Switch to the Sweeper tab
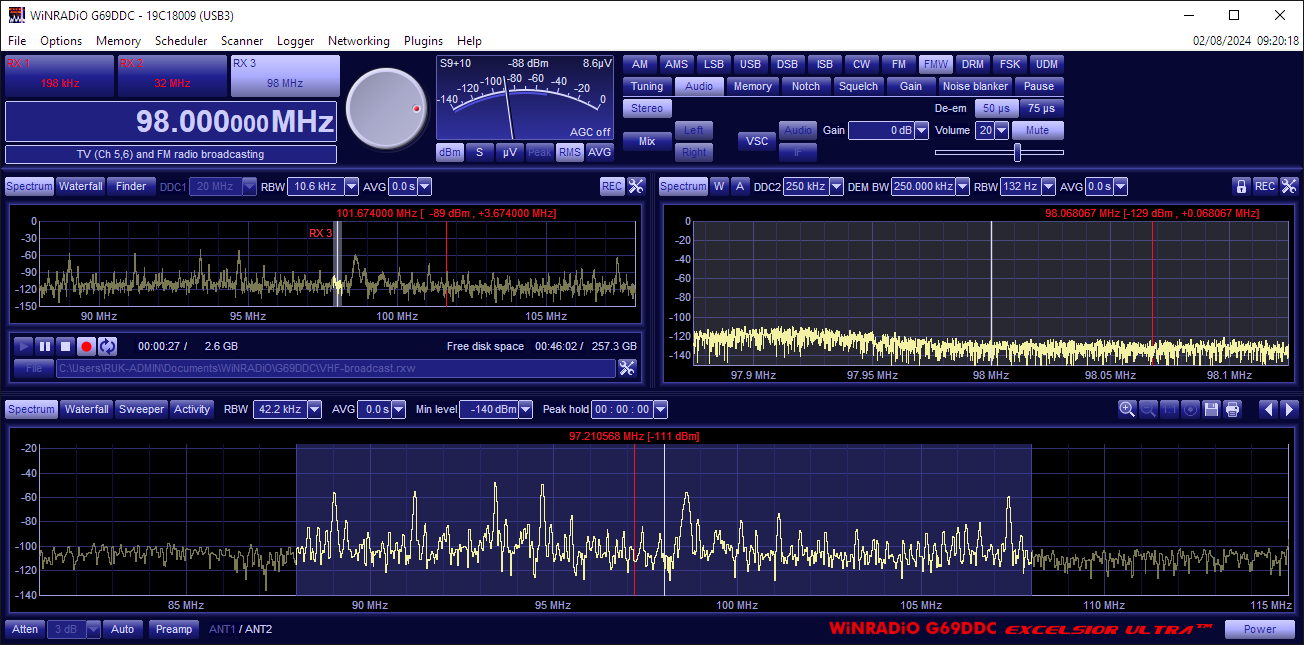 point(141,409)
